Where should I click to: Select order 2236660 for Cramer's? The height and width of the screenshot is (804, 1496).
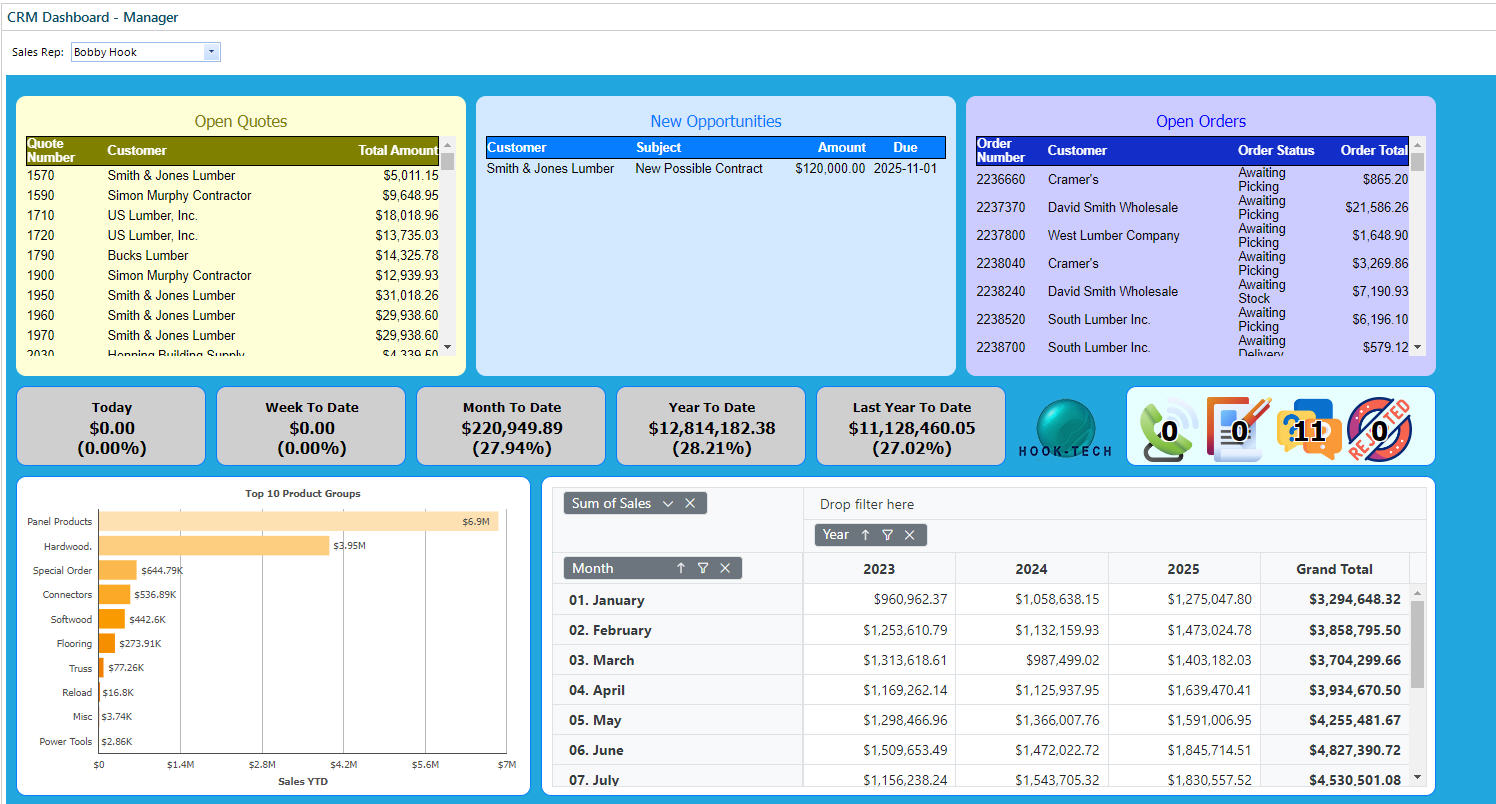[1192, 179]
